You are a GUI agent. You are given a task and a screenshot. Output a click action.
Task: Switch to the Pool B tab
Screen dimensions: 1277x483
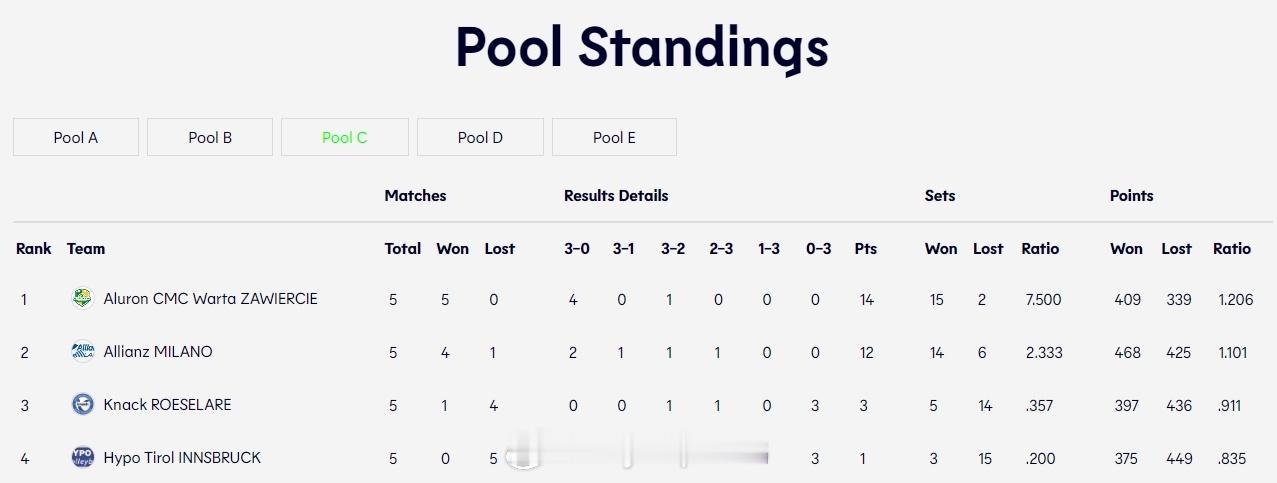tap(210, 137)
